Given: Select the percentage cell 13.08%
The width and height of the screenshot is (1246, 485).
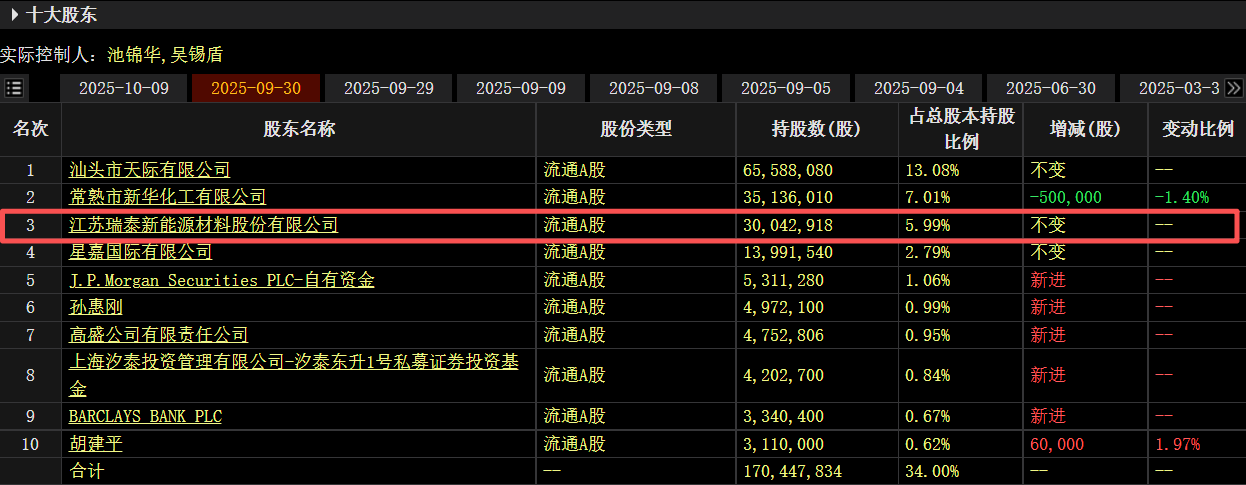Looking at the screenshot, I should click(931, 170).
